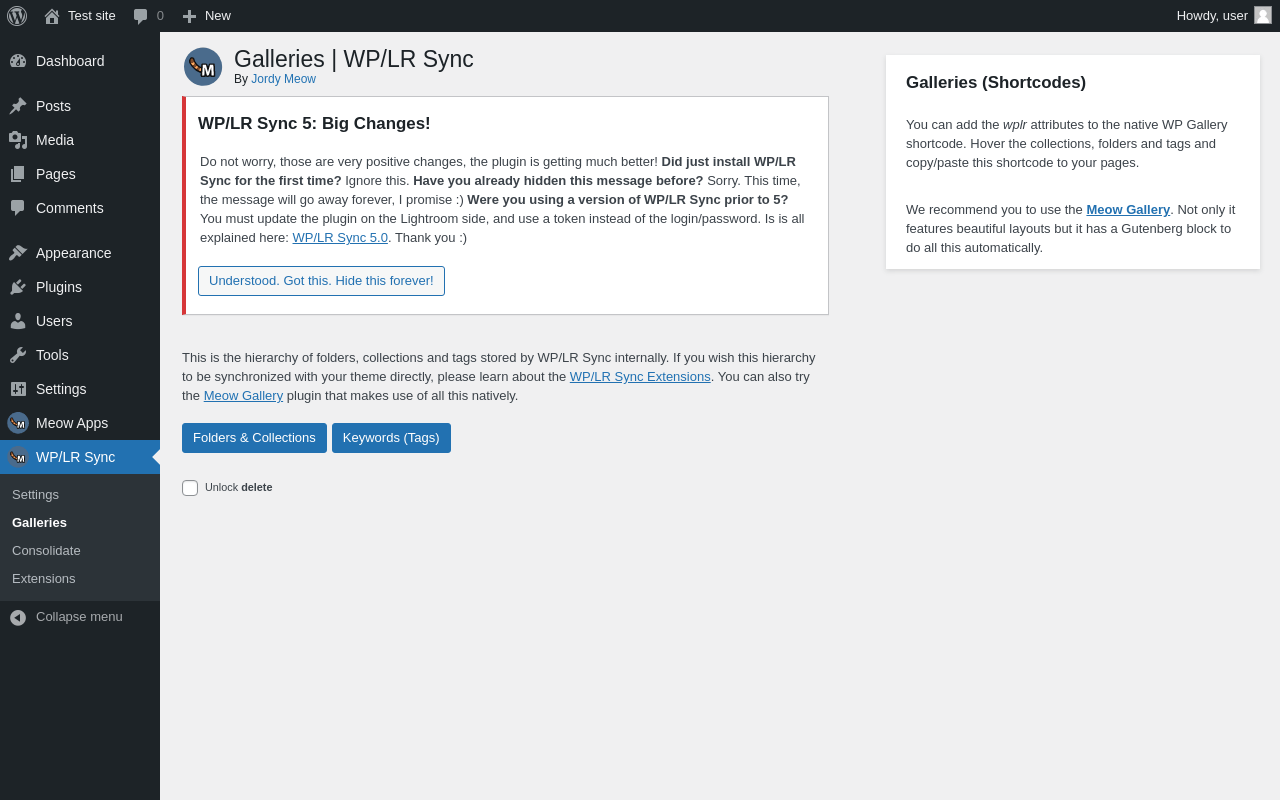Click the WP/LR Sync 5: Big Changes! heading
This screenshot has height=800, width=1280.
click(314, 124)
